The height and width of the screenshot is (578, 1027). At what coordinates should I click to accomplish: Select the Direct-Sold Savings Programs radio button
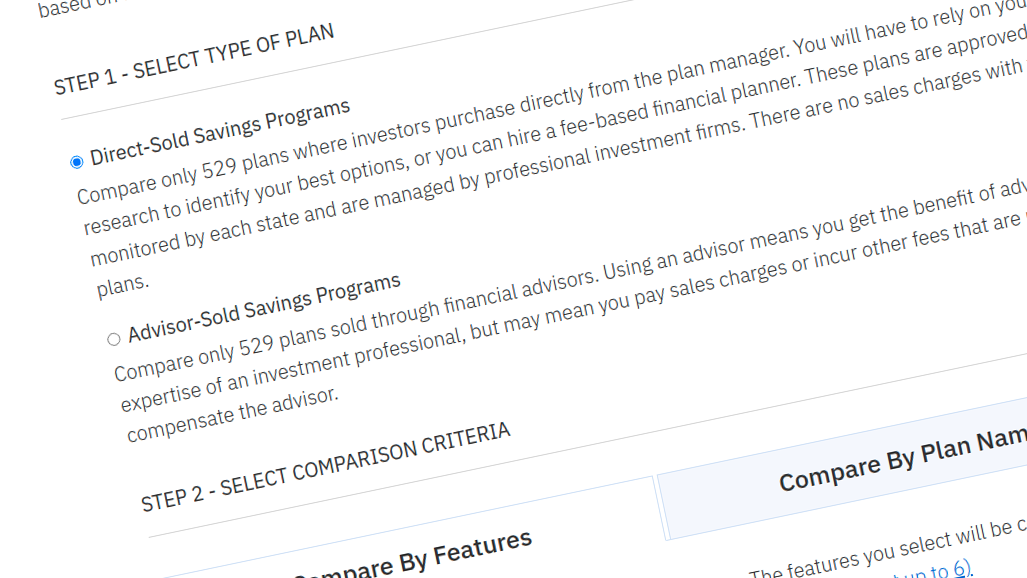77,162
